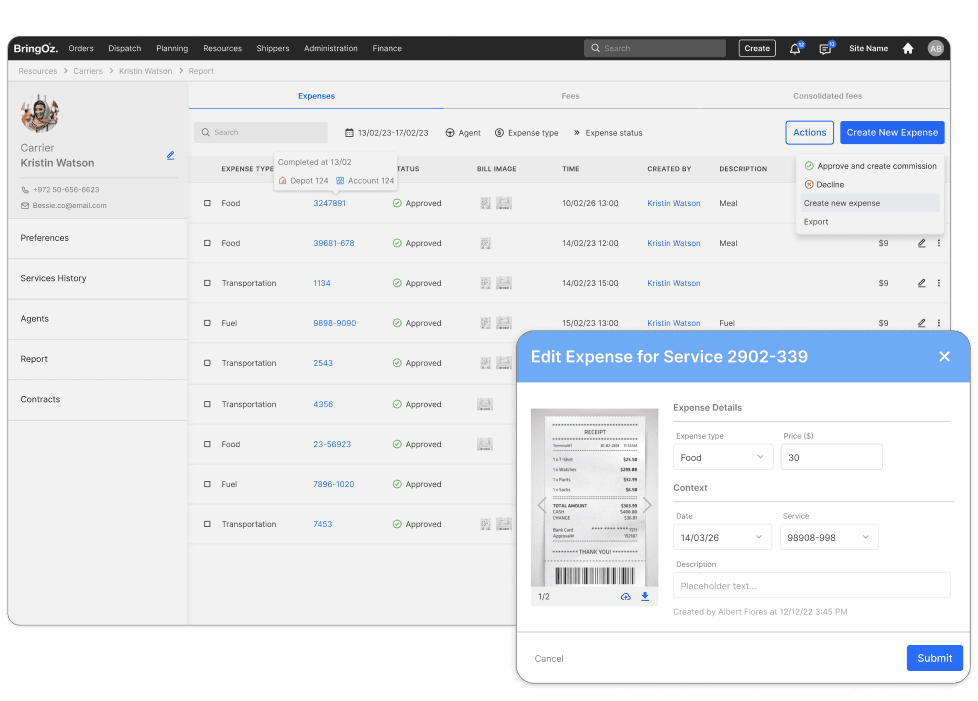Switch to the Fees tab

click(570, 96)
